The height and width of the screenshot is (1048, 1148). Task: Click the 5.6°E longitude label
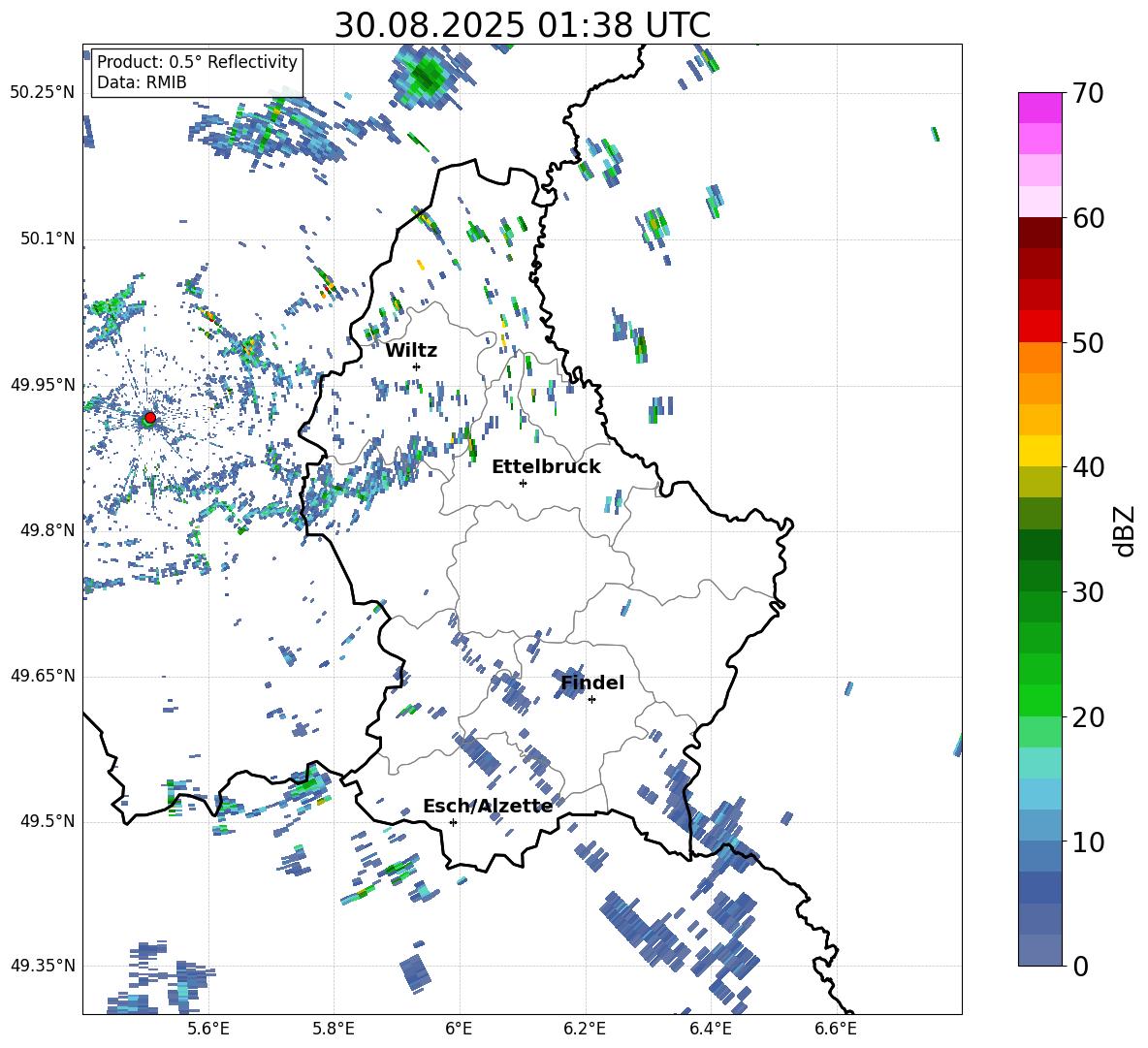(208, 1029)
